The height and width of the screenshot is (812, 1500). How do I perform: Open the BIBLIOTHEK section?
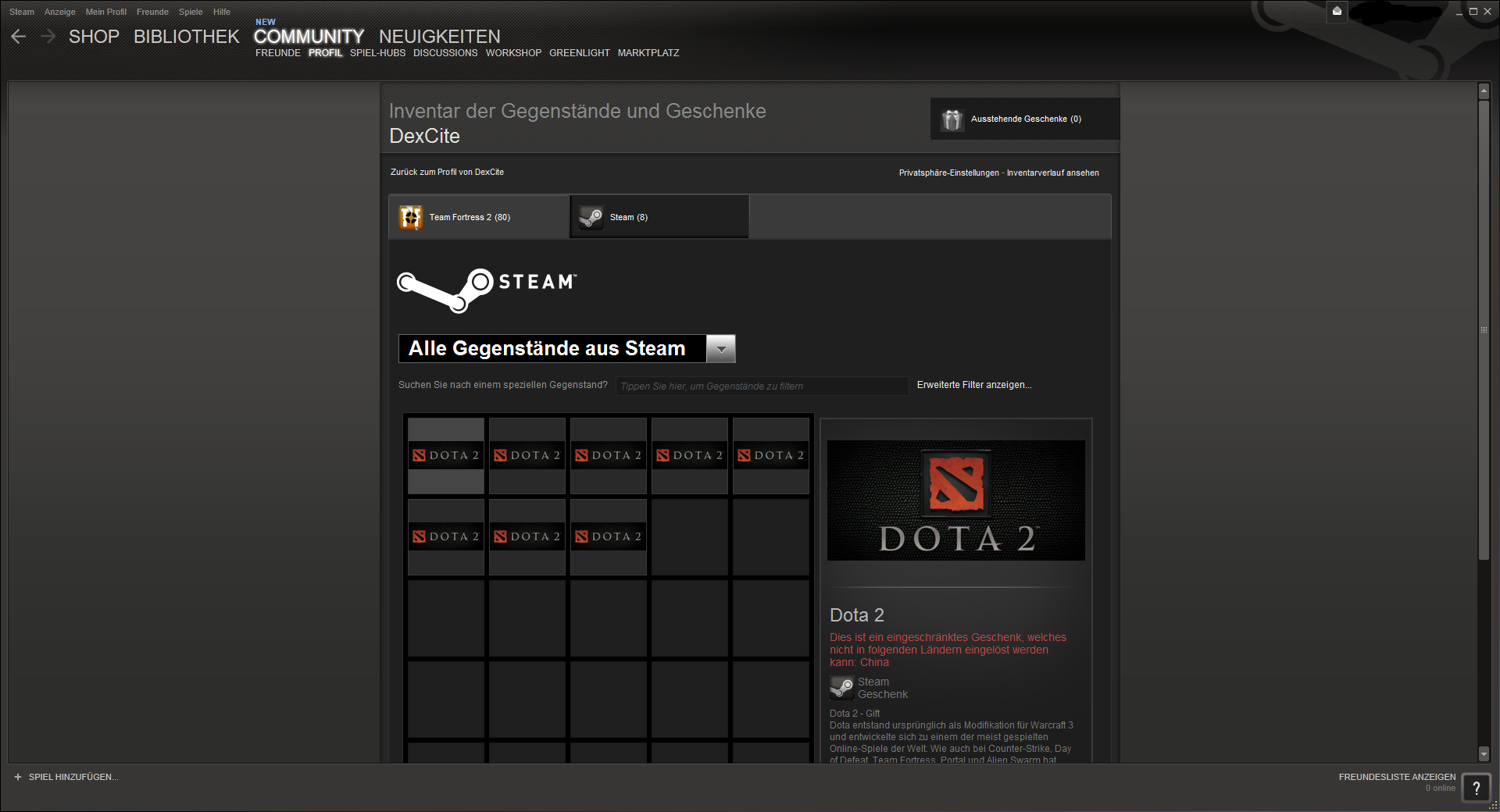coord(186,37)
